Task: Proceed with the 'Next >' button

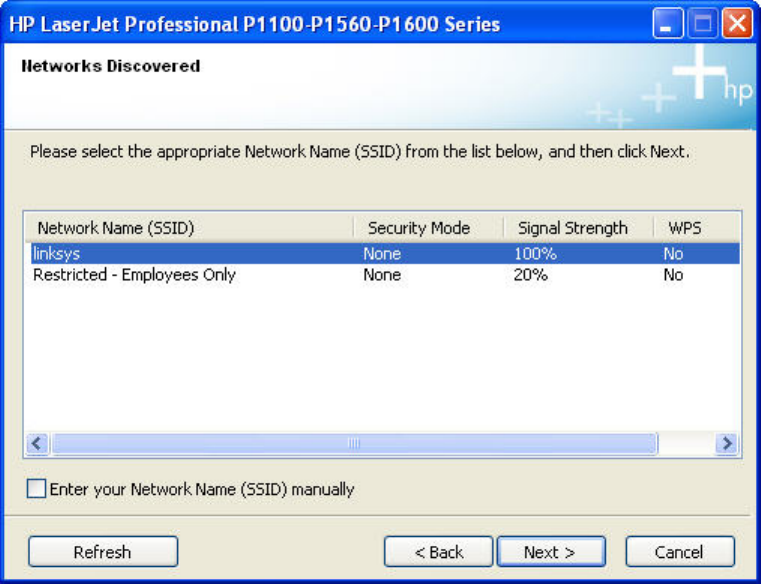Action: point(551,551)
